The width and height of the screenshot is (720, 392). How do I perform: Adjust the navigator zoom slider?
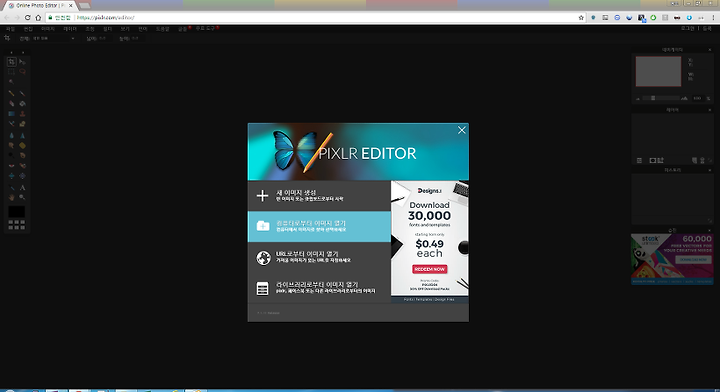point(653,98)
